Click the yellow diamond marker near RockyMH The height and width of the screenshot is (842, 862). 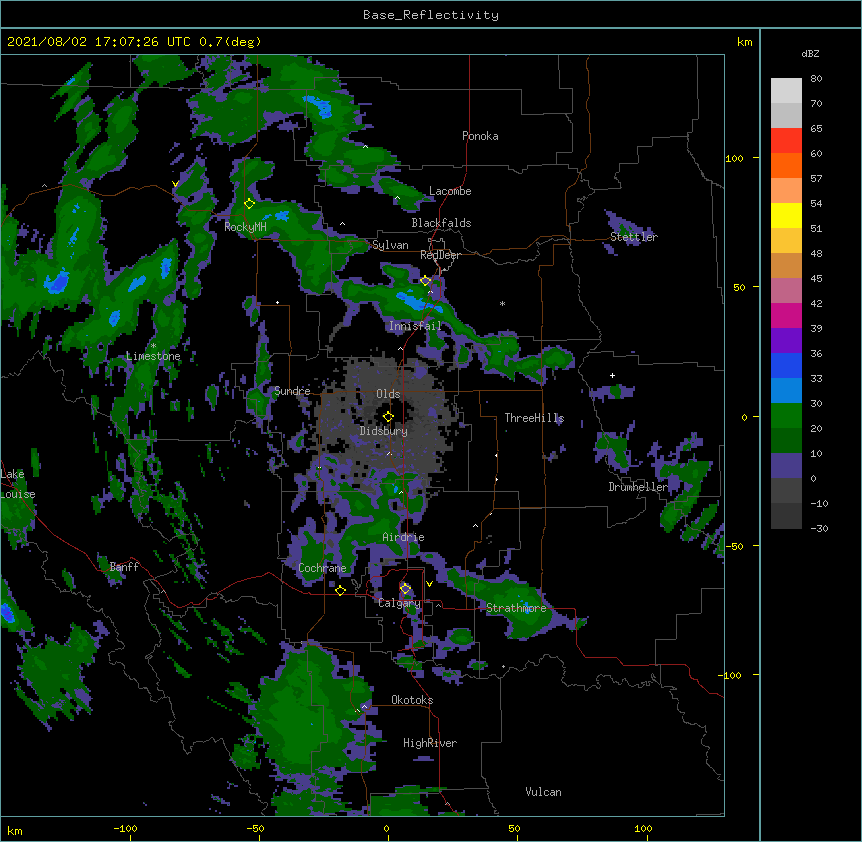[x=249, y=204]
